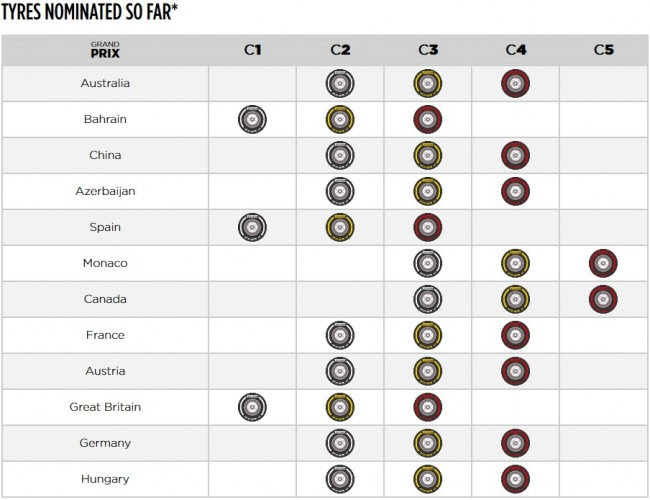Select the Germany row label
The height and width of the screenshot is (500, 650).
(105, 443)
